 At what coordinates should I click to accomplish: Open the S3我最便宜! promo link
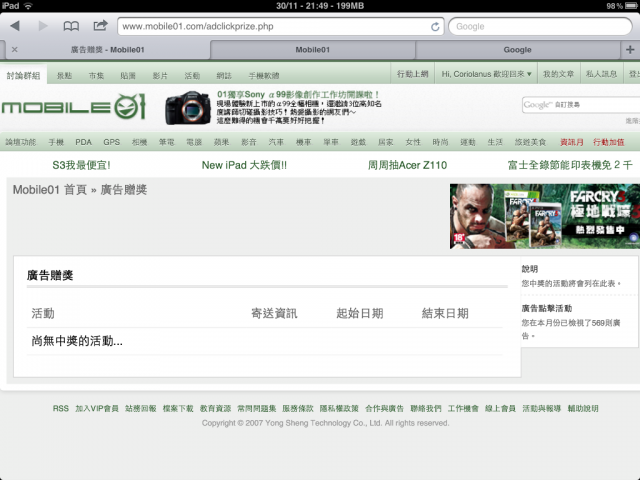click(x=81, y=165)
